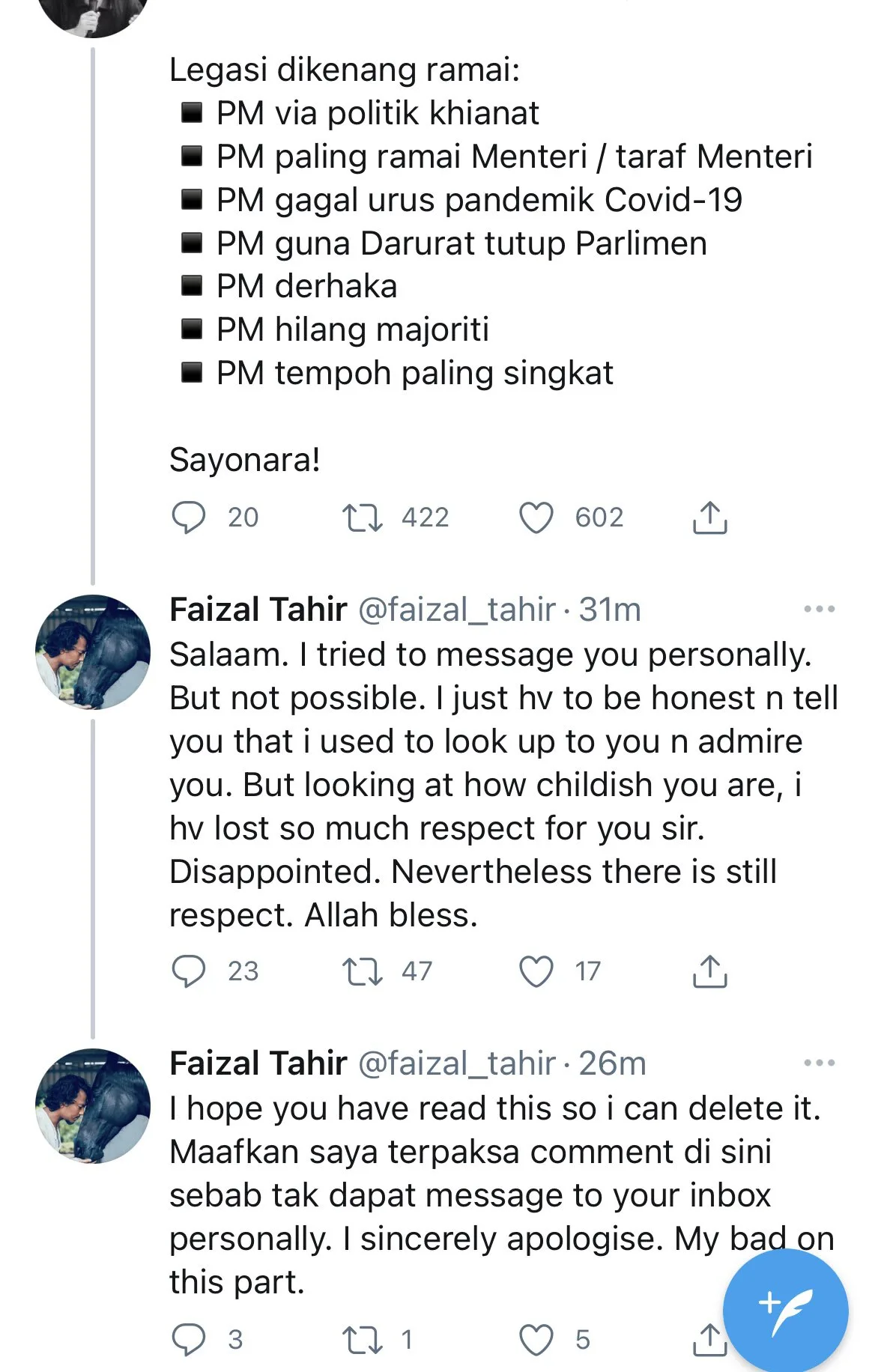Open the @faizal_tahir handle on 31m tweet

(x=457, y=610)
